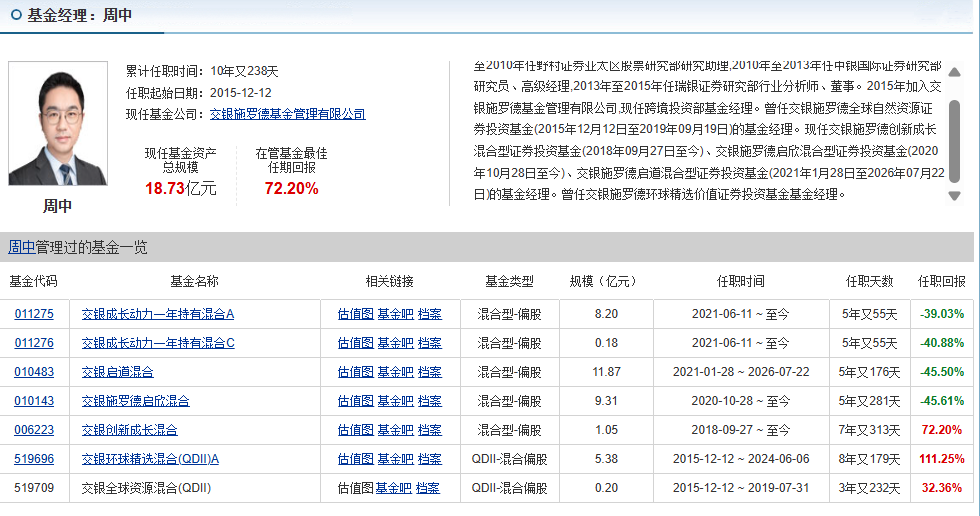This screenshot has height=516, width=980.
Task: Open 档案 for fund 519696
Action: pyautogui.click(x=429, y=459)
